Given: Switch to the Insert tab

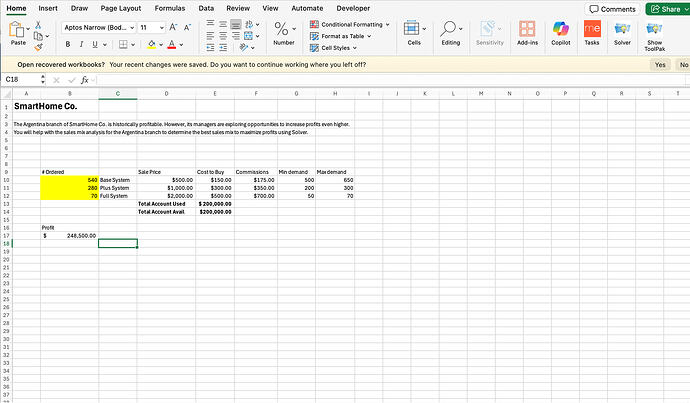Looking at the screenshot, I should (x=48, y=8).
